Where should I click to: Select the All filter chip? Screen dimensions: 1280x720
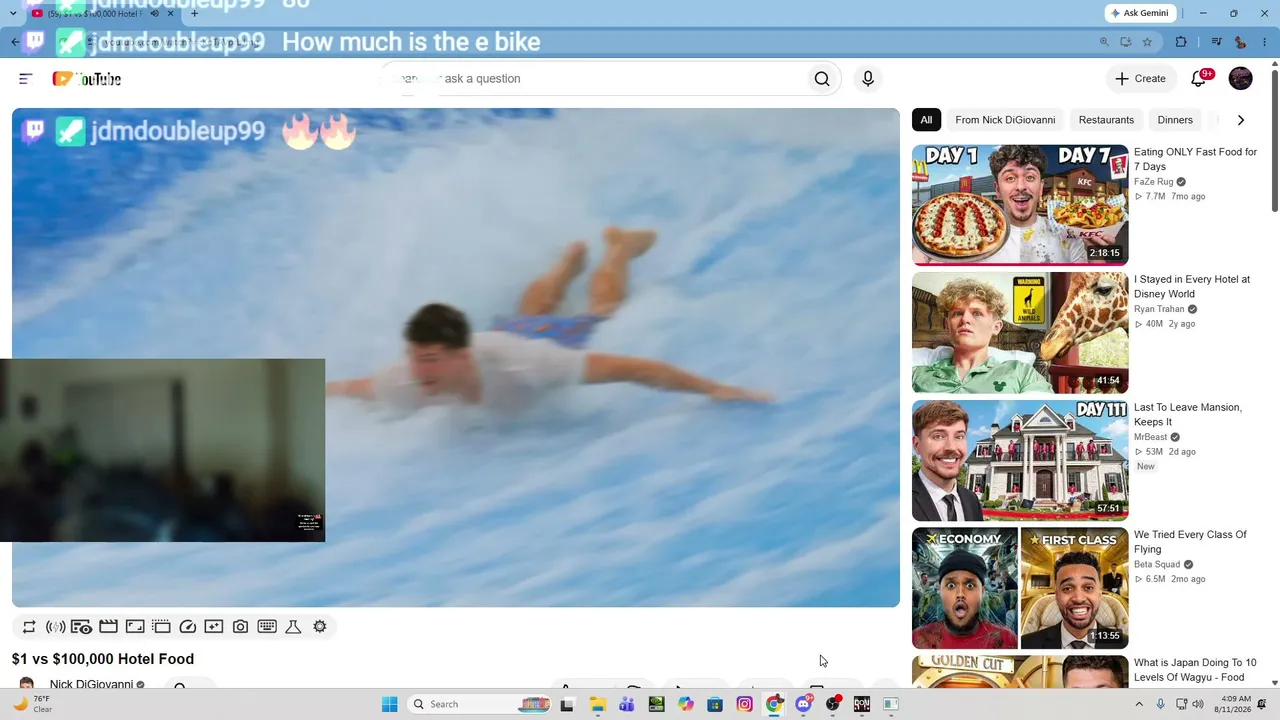pos(926,120)
